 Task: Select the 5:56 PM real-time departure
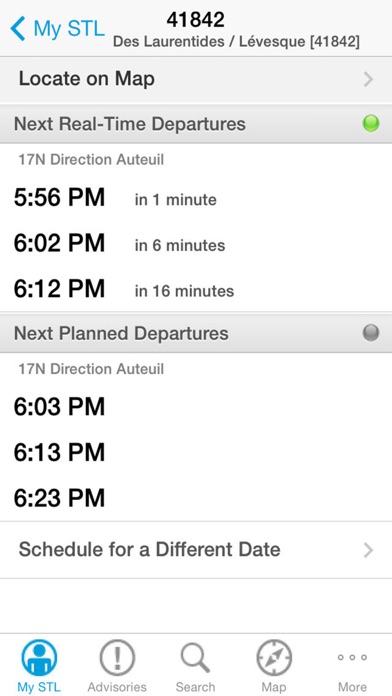[x=196, y=198]
